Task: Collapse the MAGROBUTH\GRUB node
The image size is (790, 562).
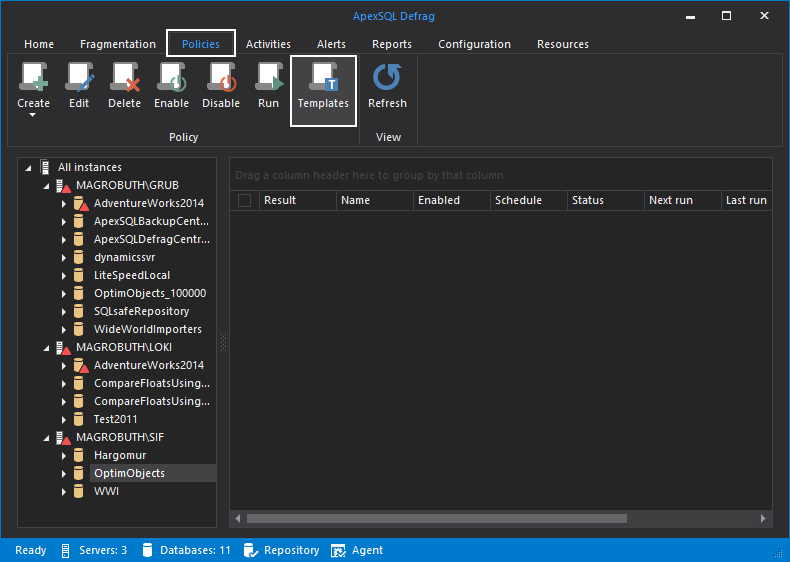Action: [46, 186]
